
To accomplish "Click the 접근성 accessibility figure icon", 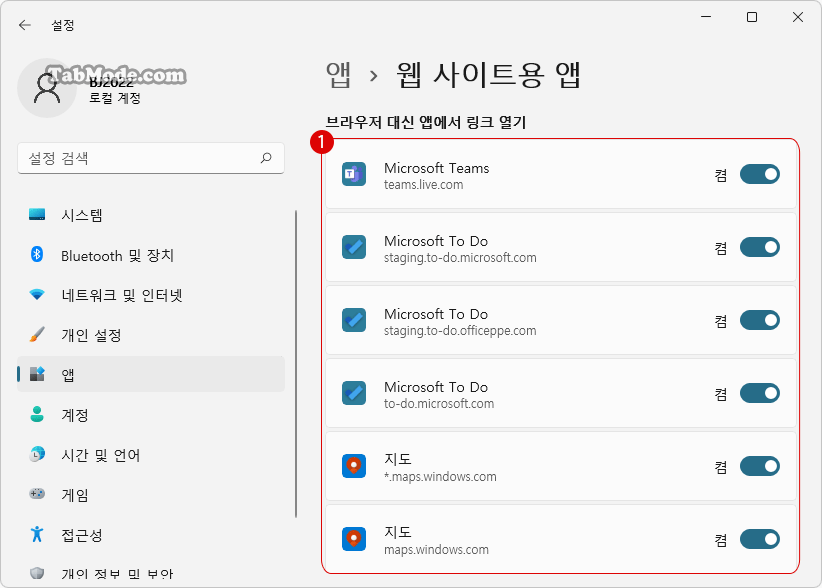I will [37, 534].
